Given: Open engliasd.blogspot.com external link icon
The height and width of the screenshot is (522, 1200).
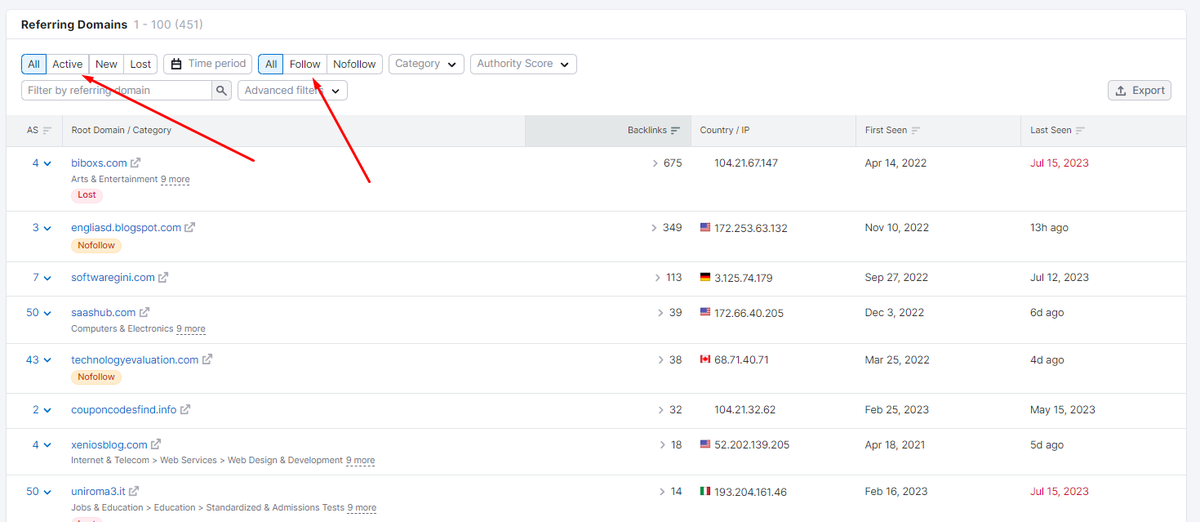Looking at the screenshot, I should point(190,228).
